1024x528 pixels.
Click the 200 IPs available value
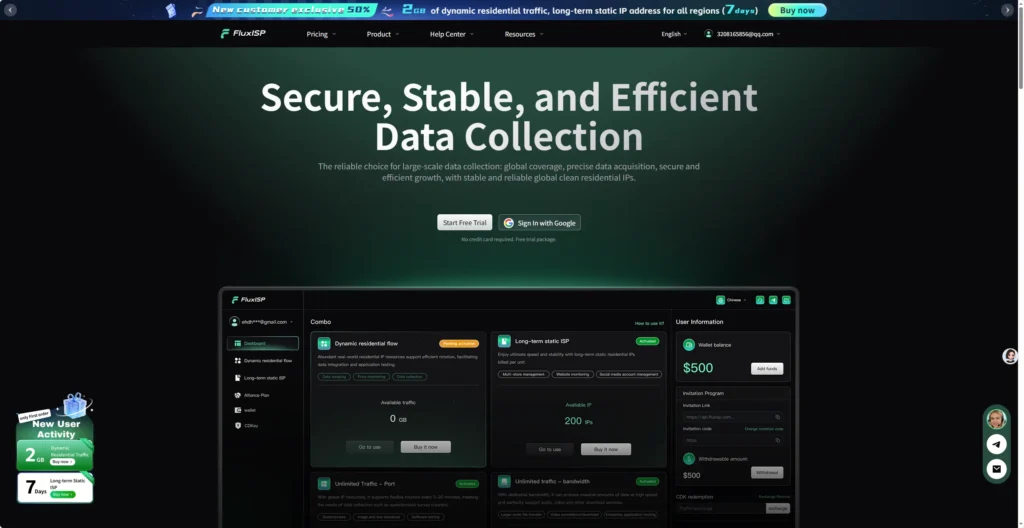[x=579, y=421]
